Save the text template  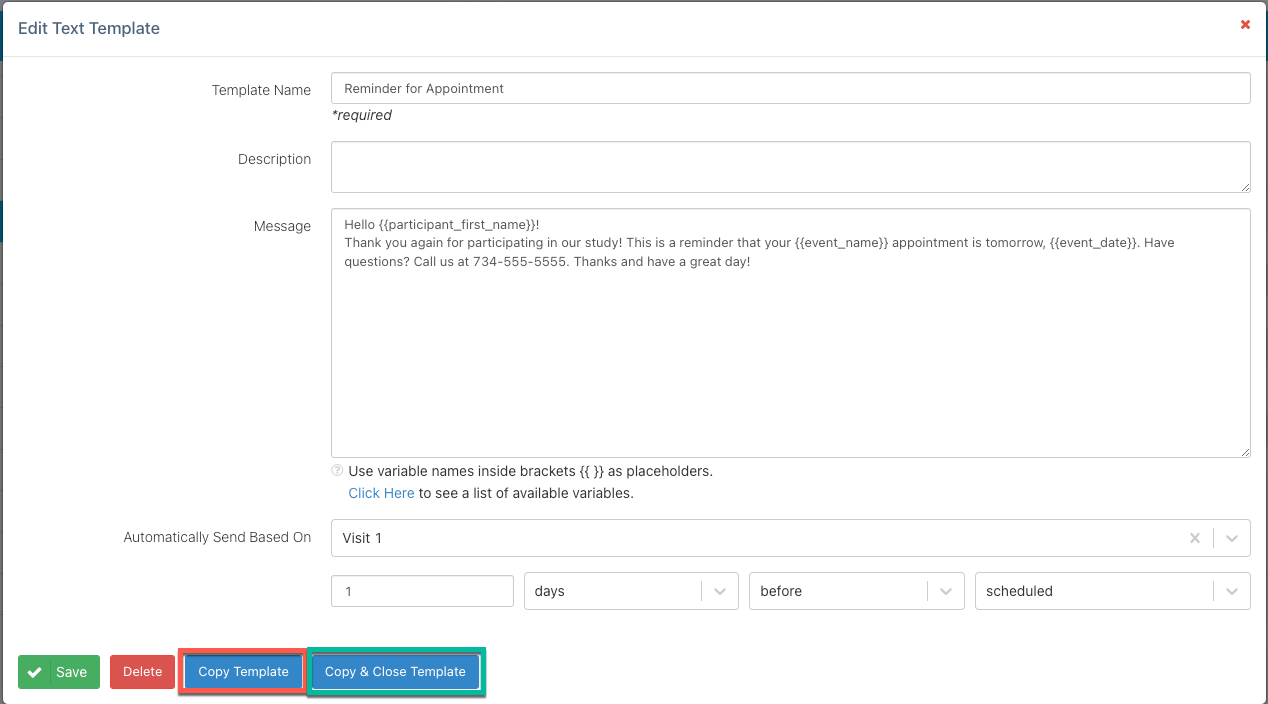pyautogui.click(x=58, y=672)
